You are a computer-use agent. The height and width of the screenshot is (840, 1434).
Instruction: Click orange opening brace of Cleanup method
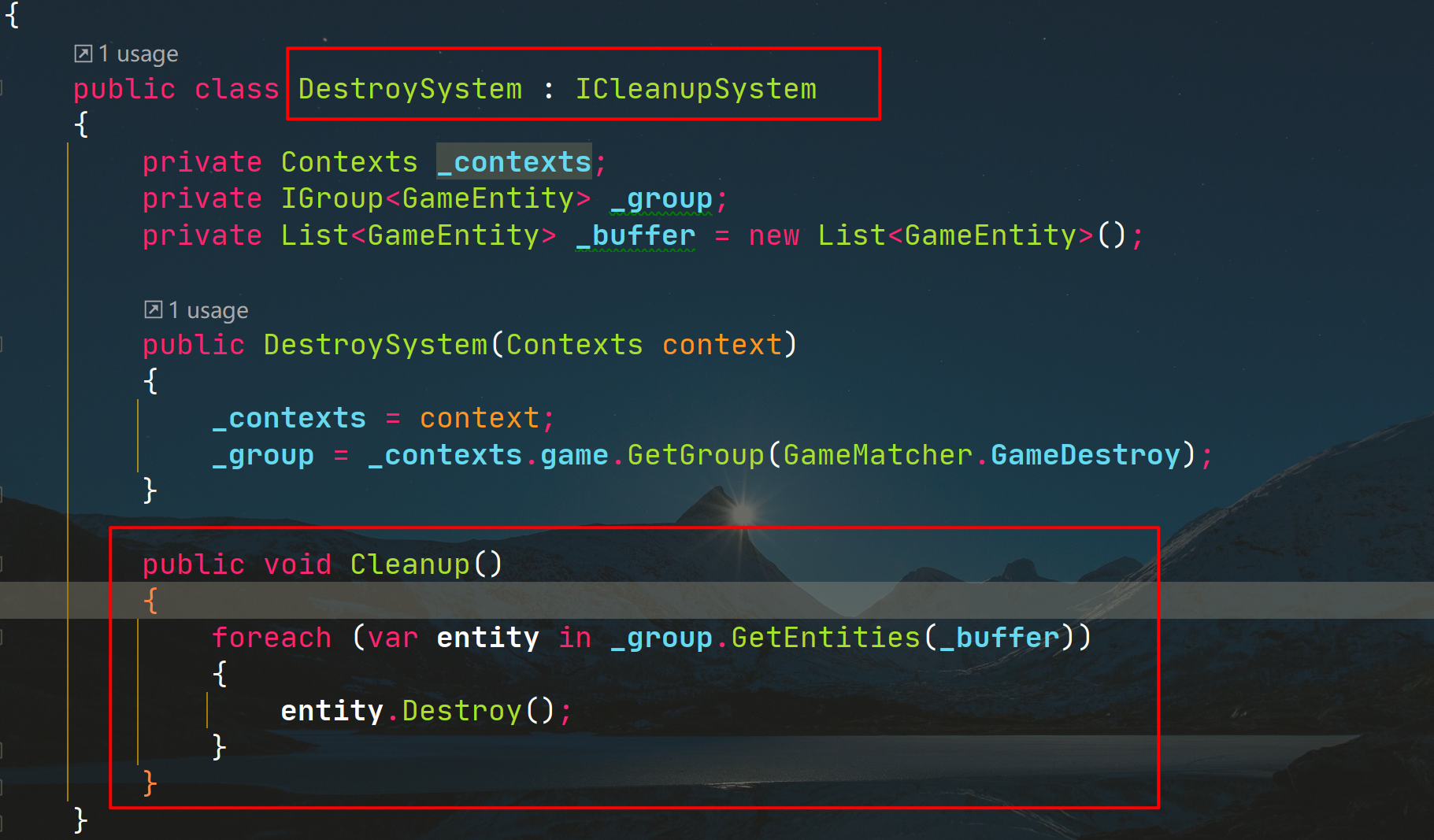(150, 601)
